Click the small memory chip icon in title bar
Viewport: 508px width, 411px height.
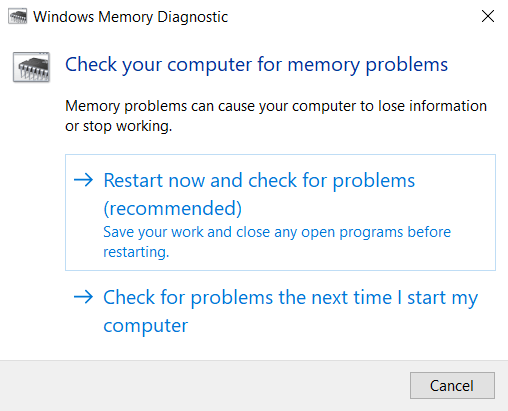coord(18,17)
